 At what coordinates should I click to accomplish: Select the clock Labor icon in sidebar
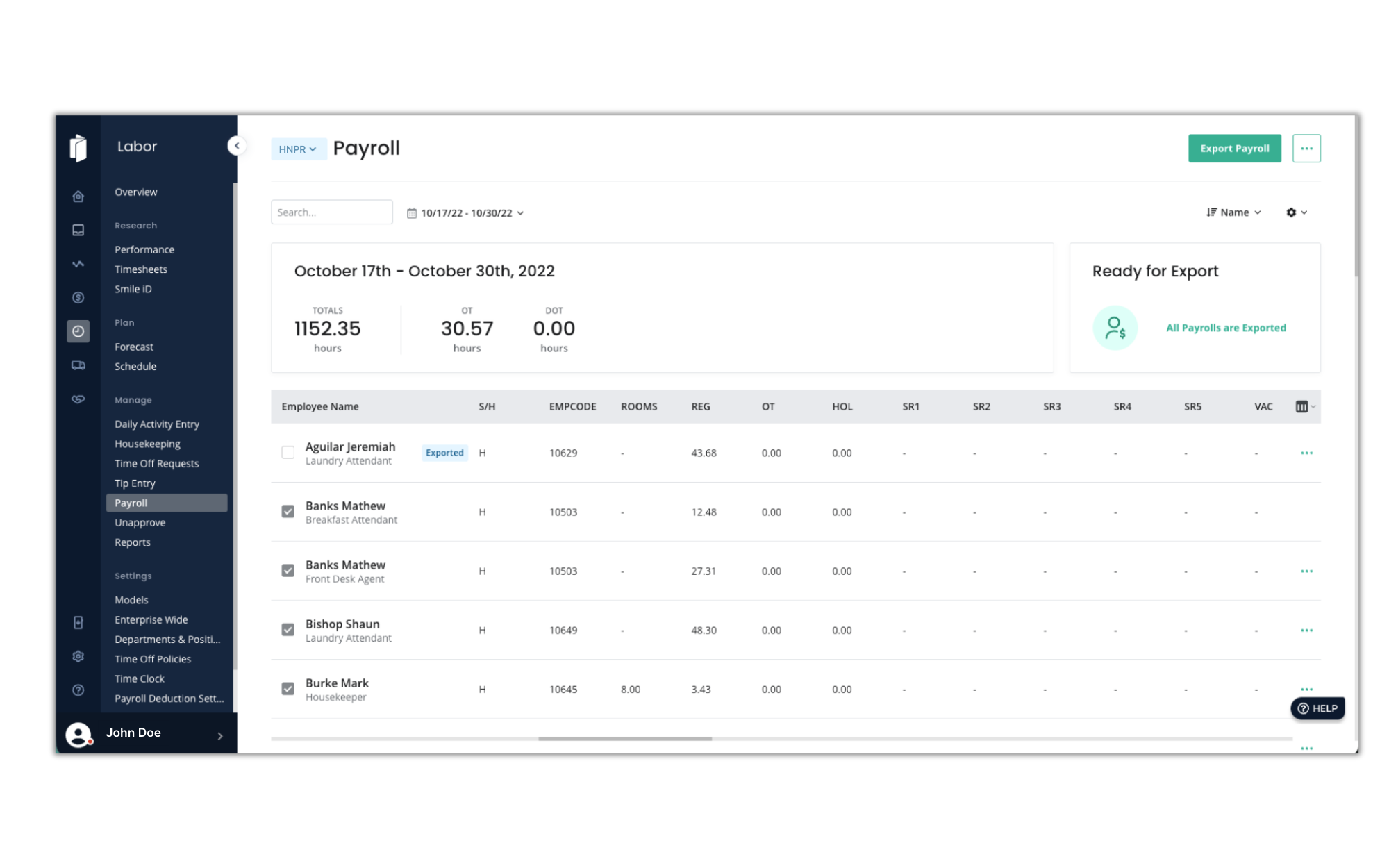click(78, 331)
